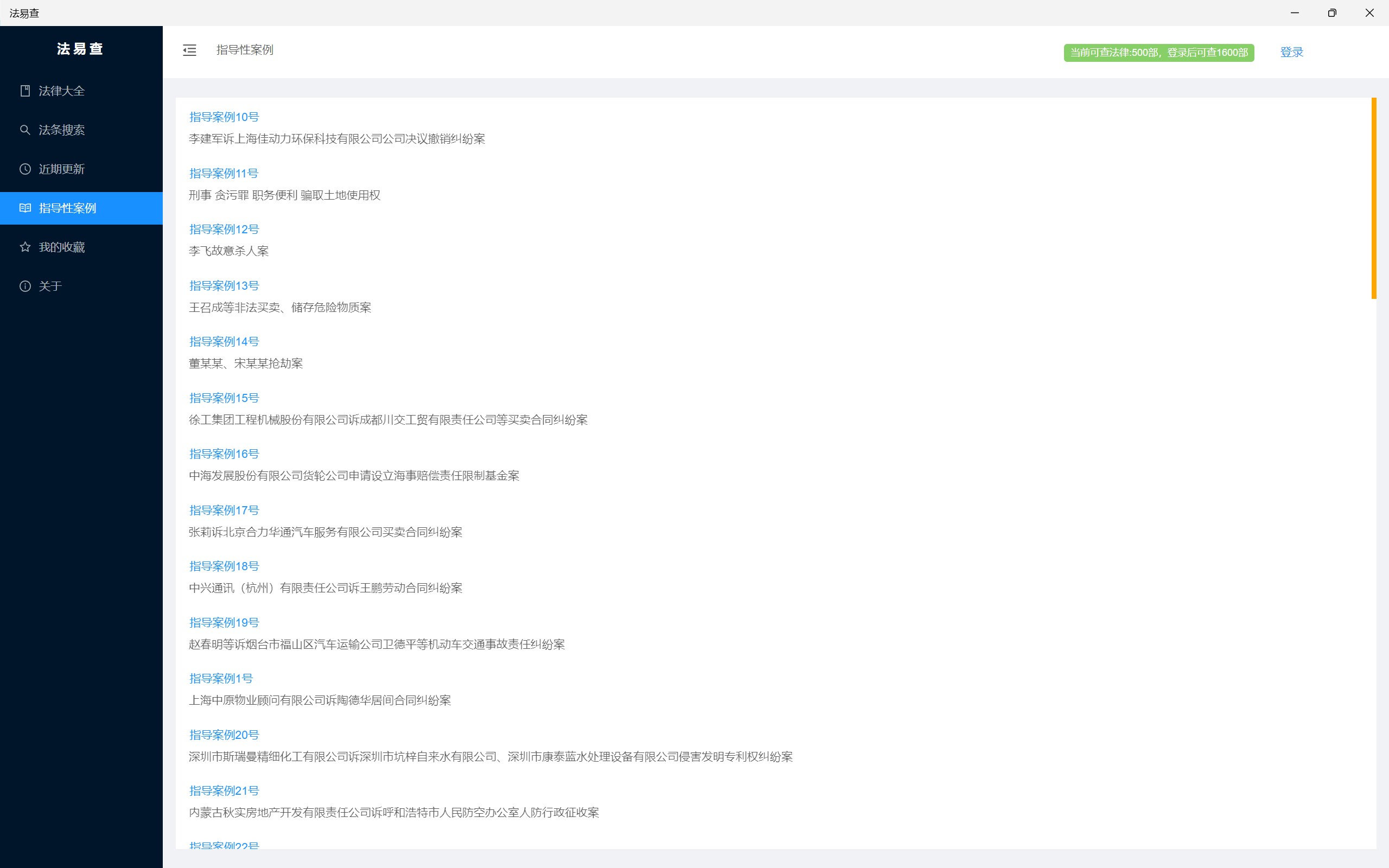Click the star icon beside 我的收藏
The image size is (1389, 868).
tap(24, 247)
